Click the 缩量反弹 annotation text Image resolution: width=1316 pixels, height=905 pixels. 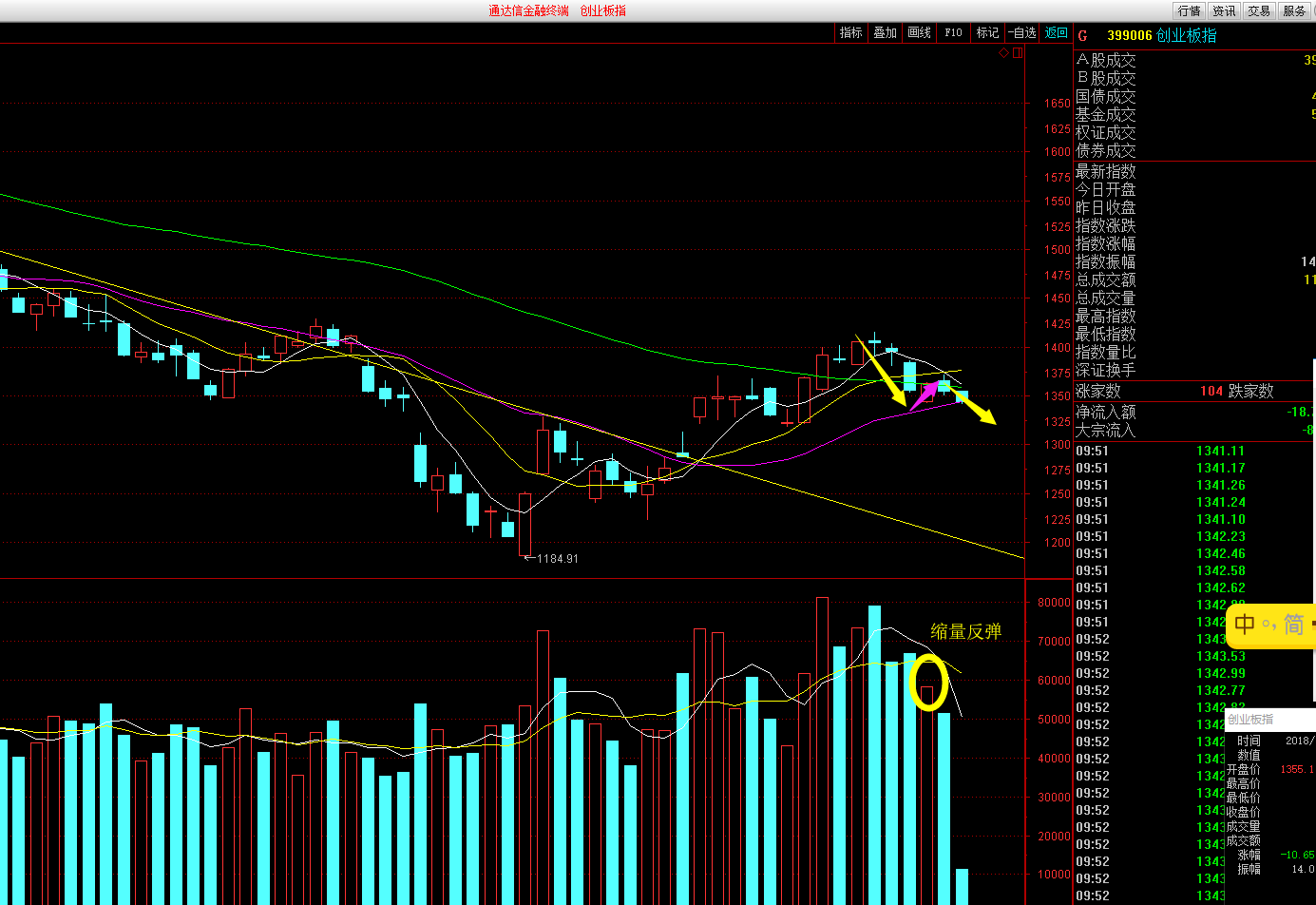pyautogui.click(x=966, y=631)
